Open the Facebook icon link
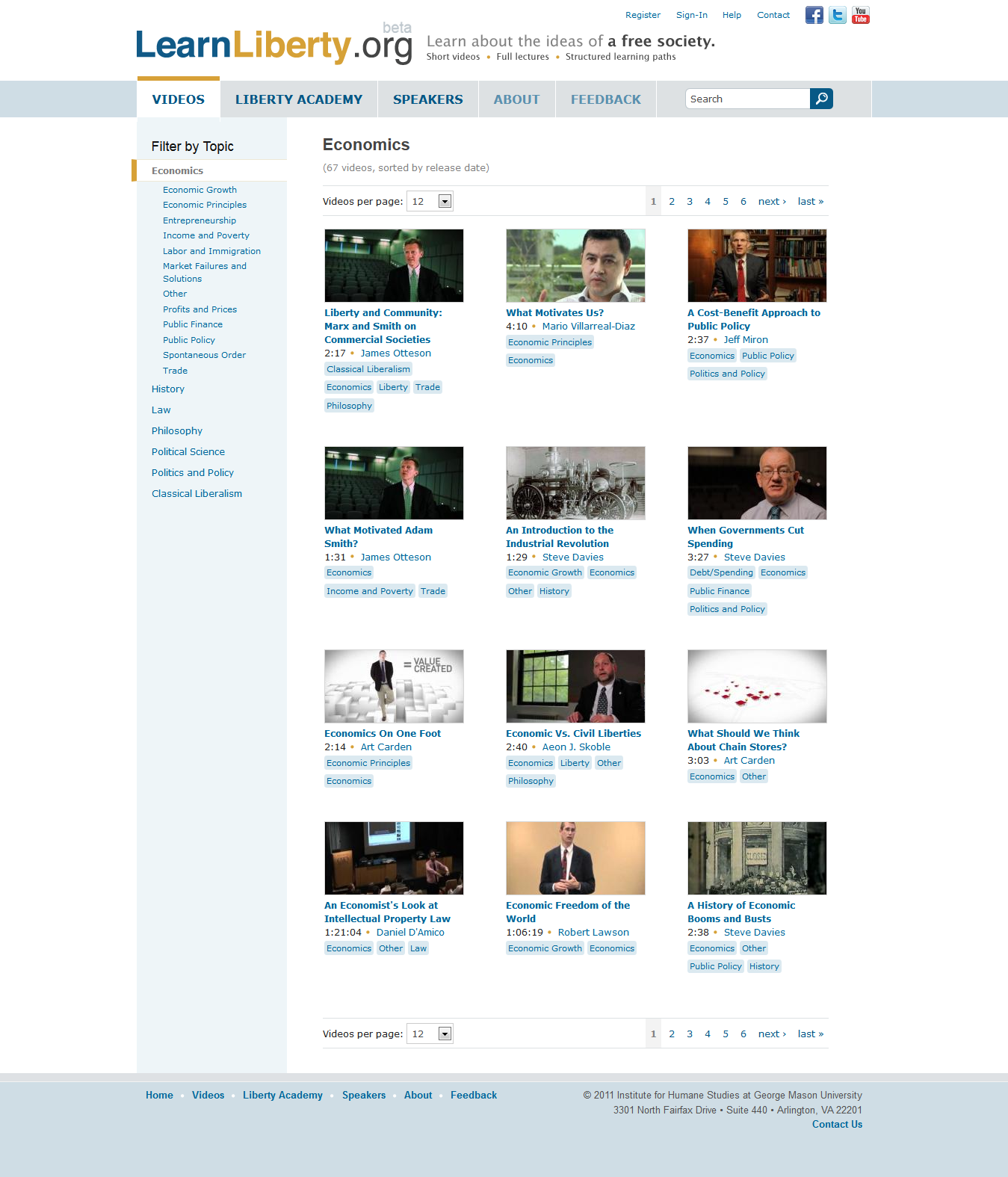Viewport: 1008px width, 1177px height. (x=814, y=15)
